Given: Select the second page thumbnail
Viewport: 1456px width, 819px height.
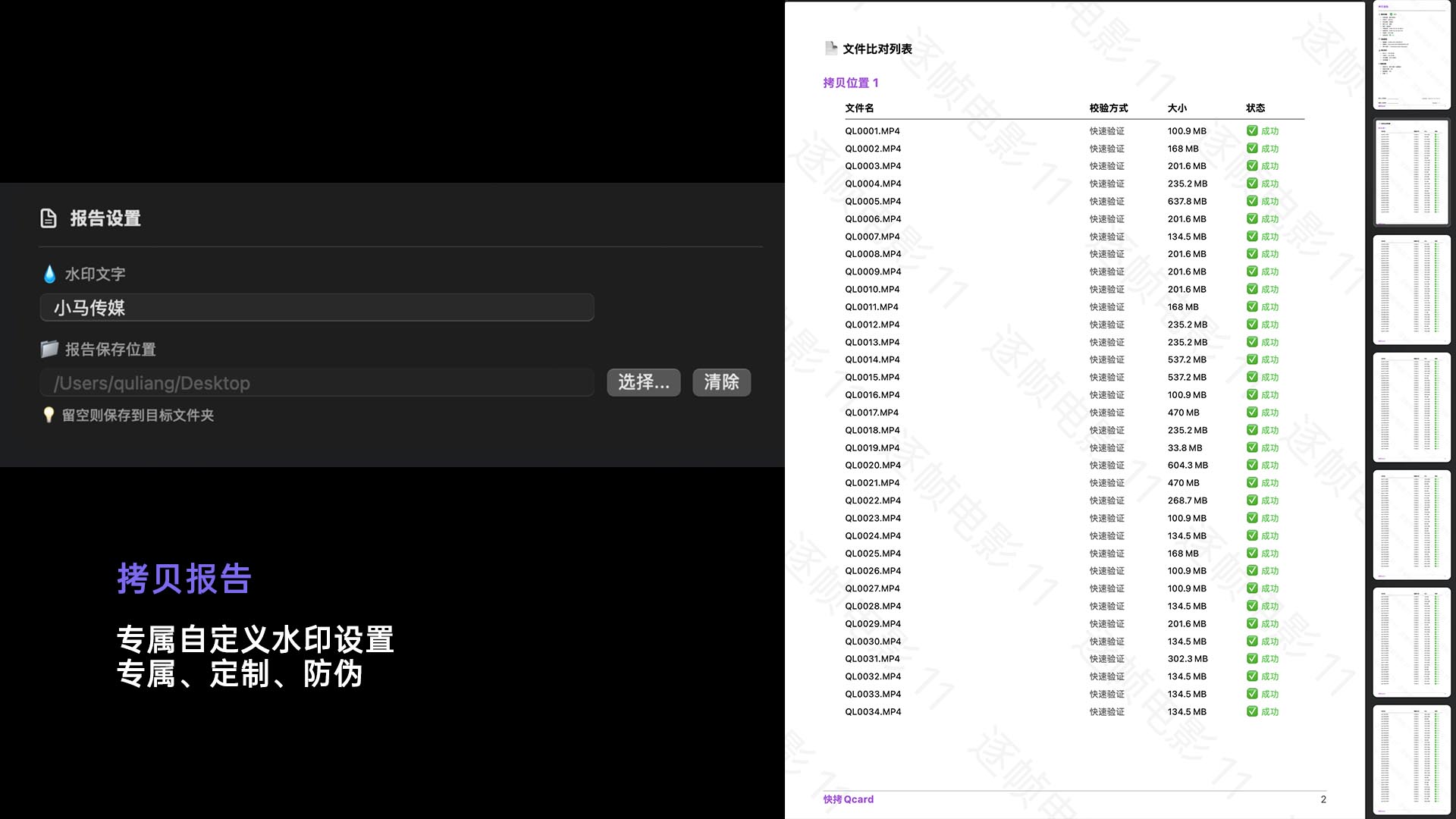Looking at the screenshot, I should click(1411, 172).
